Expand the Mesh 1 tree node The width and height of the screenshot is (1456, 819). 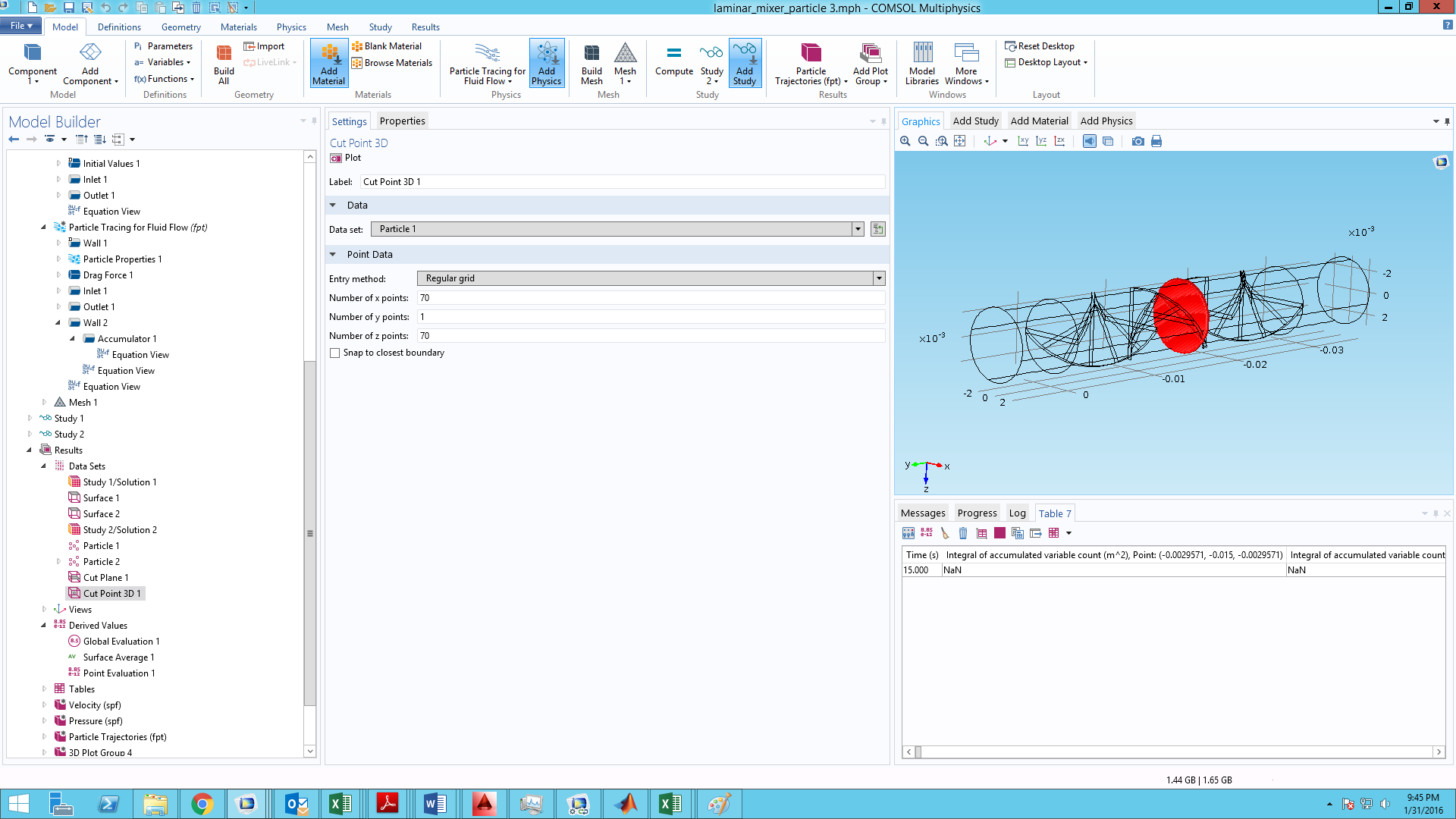point(44,403)
